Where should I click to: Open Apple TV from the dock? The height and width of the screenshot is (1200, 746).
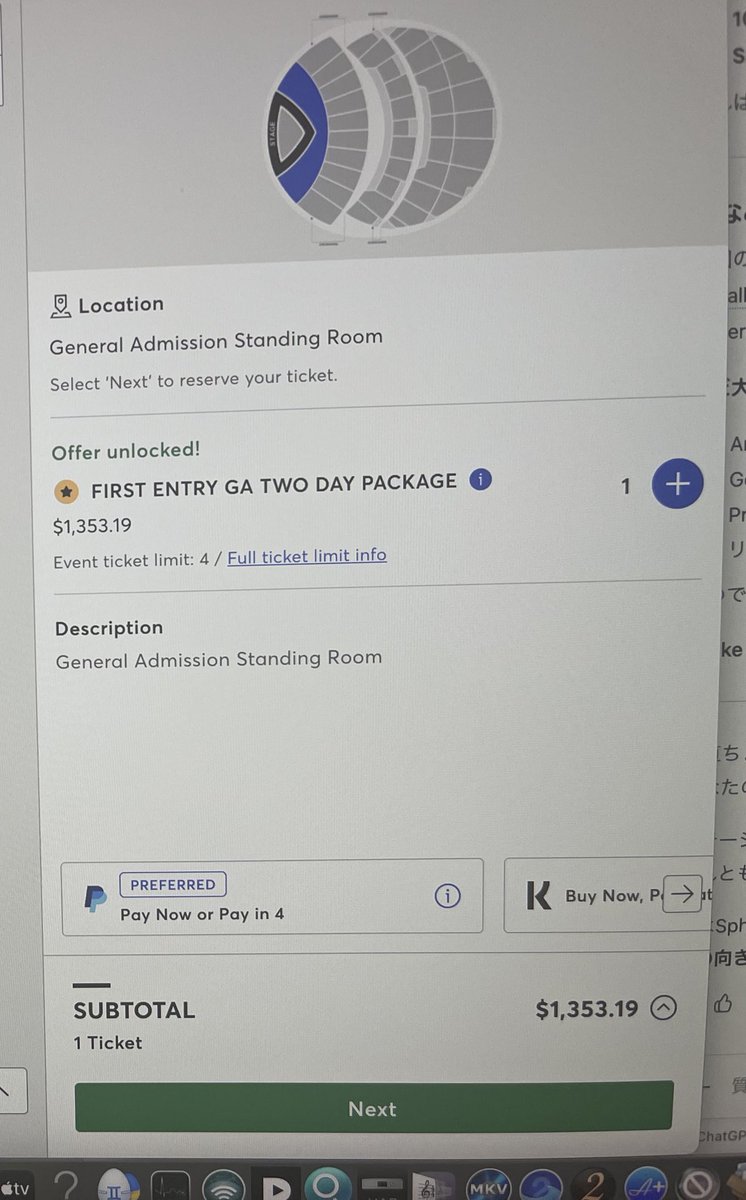pyautogui.click(x=16, y=1185)
